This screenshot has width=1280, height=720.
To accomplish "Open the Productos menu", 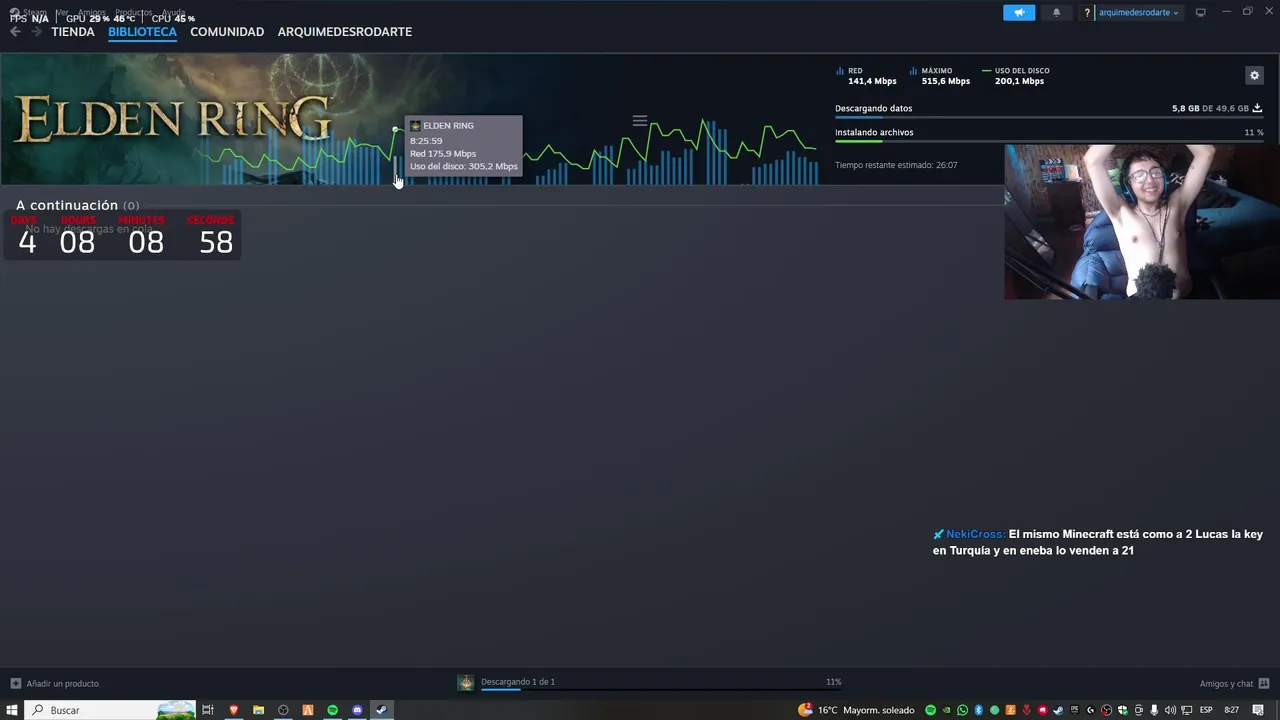I will click(x=133, y=12).
